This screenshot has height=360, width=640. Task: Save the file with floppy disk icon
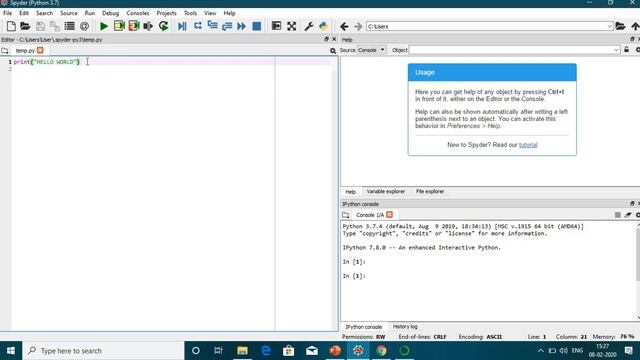[40, 26]
